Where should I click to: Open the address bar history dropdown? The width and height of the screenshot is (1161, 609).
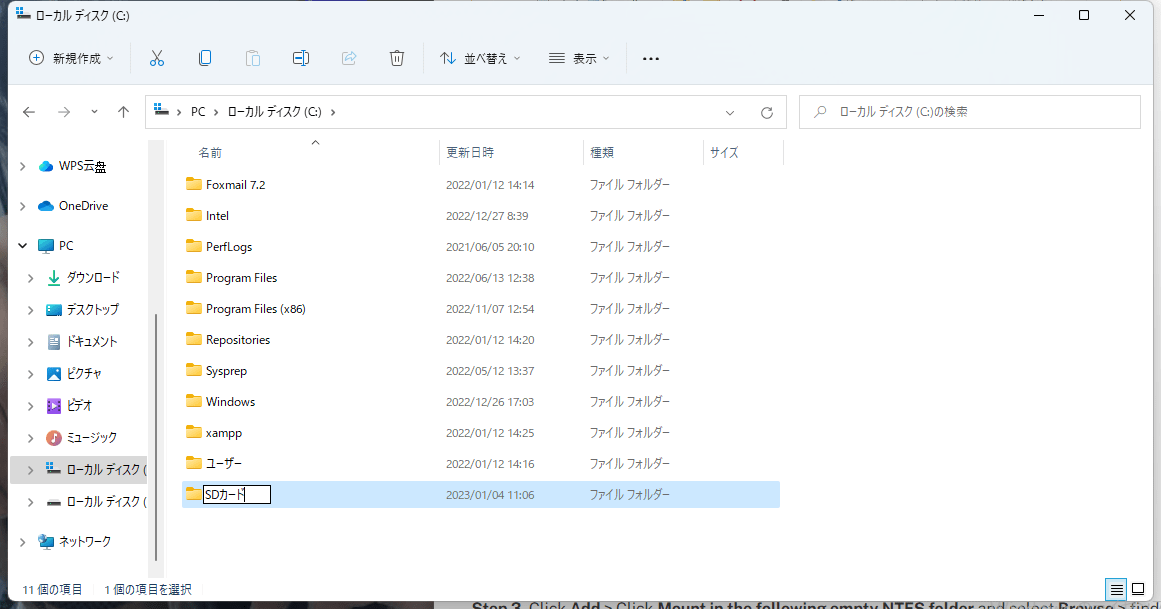tap(731, 112)
